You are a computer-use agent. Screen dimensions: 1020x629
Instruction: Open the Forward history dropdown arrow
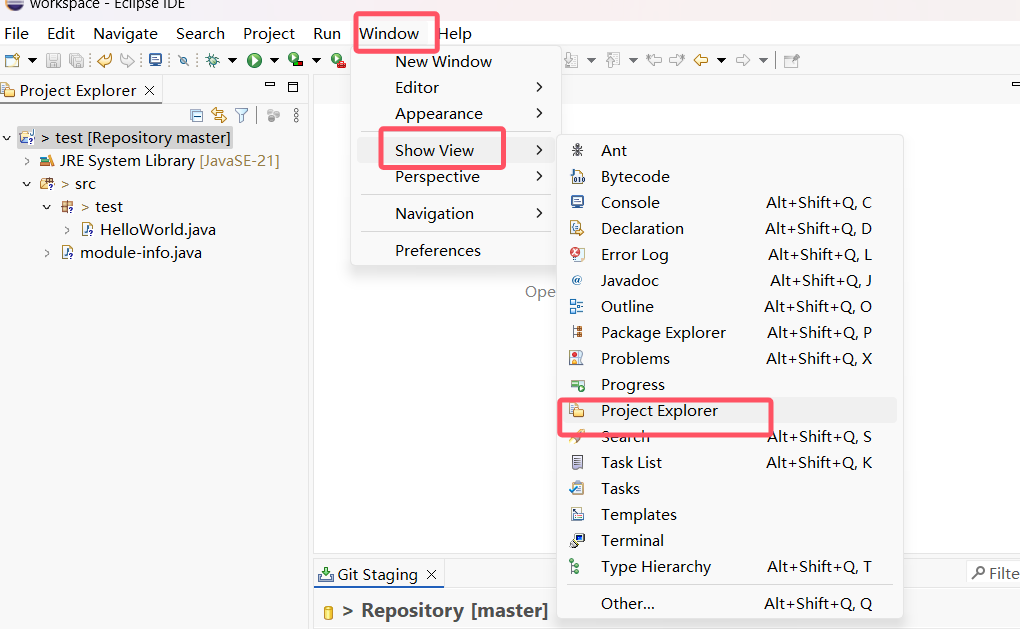coord(763,60)
